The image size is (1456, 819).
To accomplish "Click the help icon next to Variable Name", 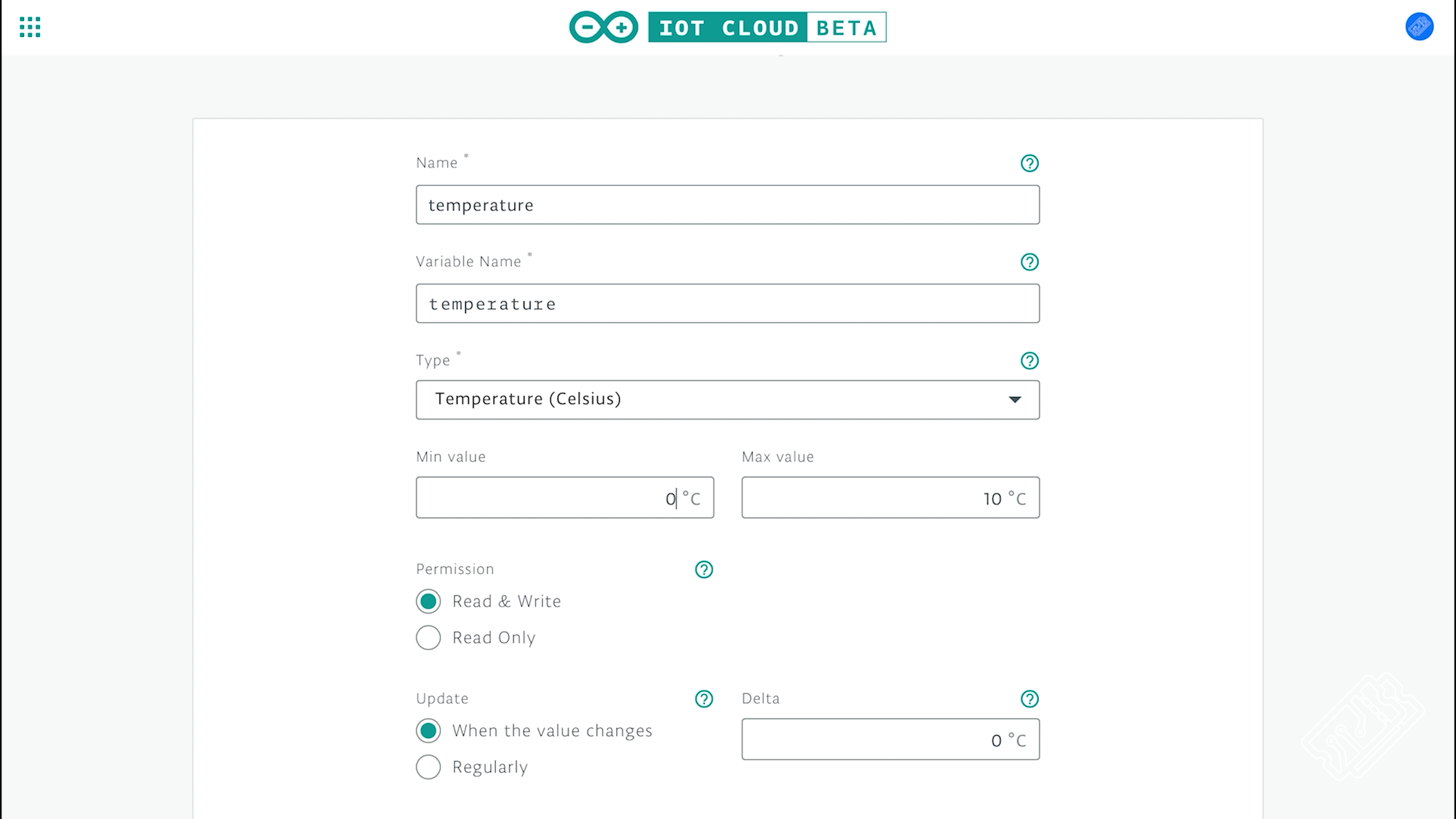I will [x=1029, y=262].
